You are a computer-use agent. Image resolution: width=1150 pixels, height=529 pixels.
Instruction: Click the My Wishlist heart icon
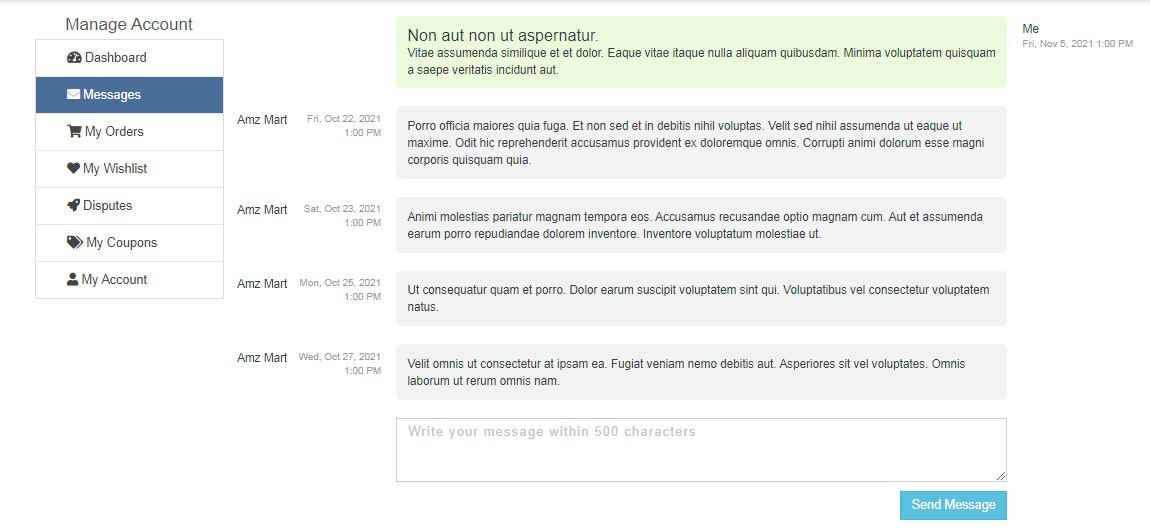pyautogui.click(x=73, y=168)
